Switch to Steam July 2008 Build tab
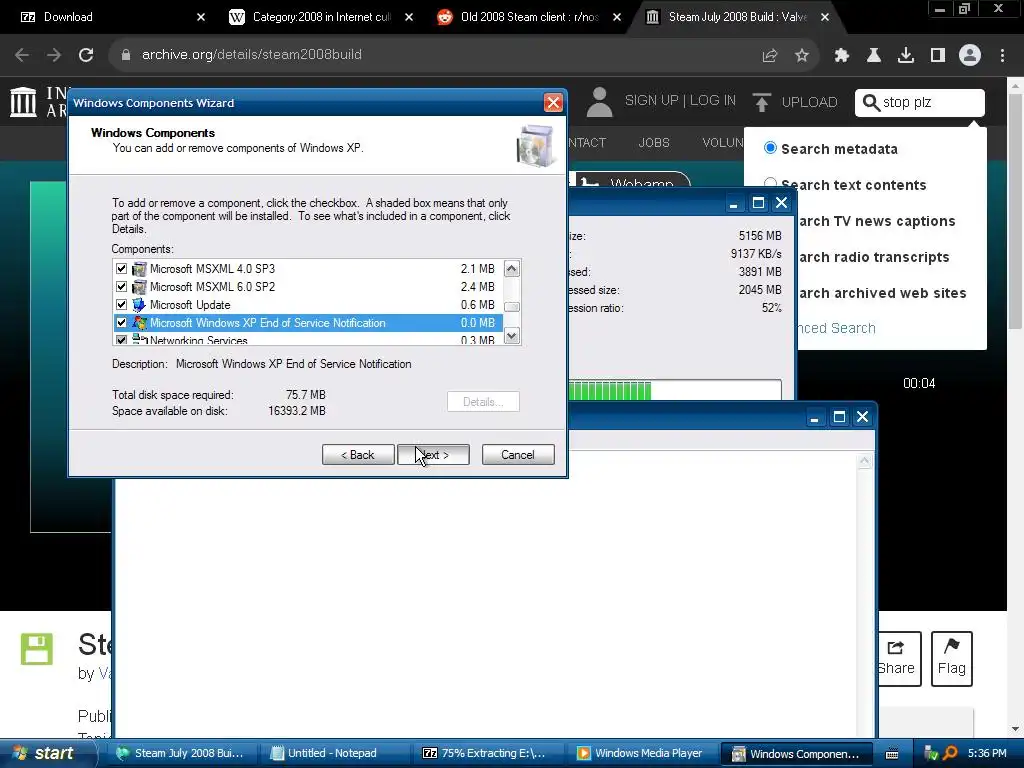1024x768 pixels. click(737, 17)
